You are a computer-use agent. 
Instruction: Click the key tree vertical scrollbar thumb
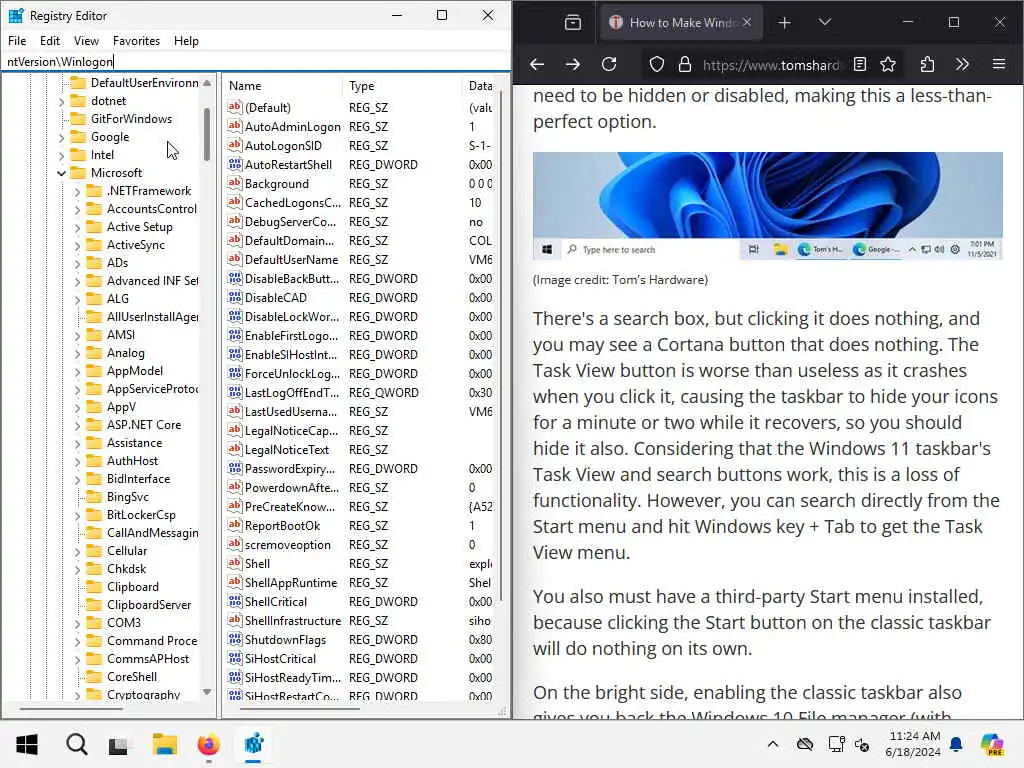click(207, 135)
